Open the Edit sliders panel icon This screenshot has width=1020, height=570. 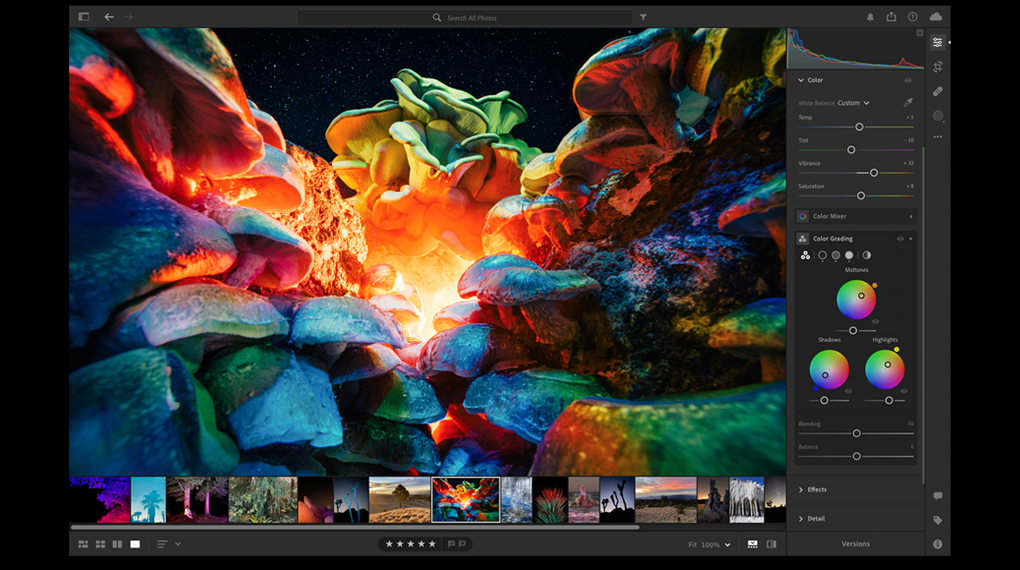click(937, 42)
